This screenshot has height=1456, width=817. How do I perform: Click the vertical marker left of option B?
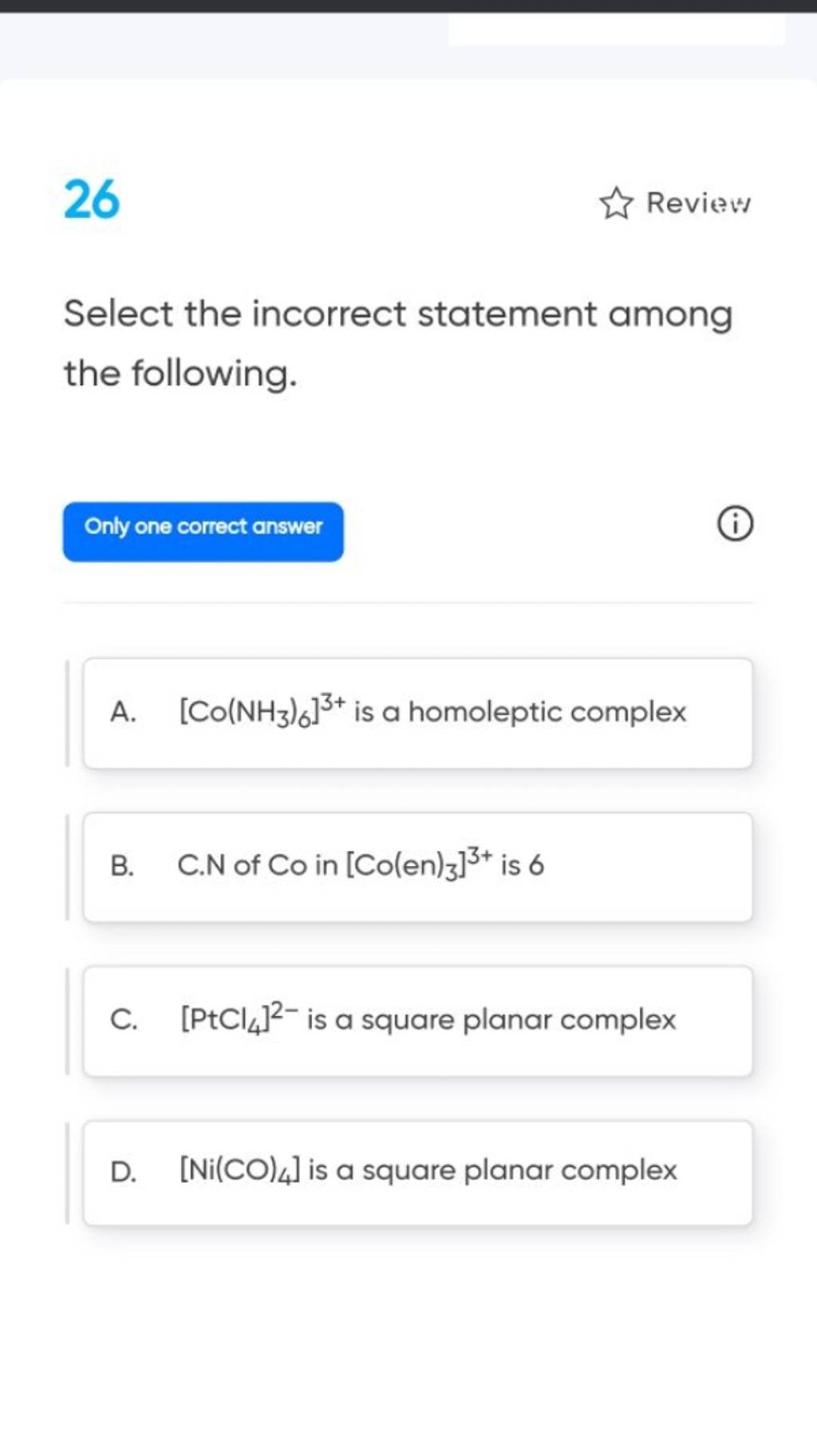[x=67, y=868]
